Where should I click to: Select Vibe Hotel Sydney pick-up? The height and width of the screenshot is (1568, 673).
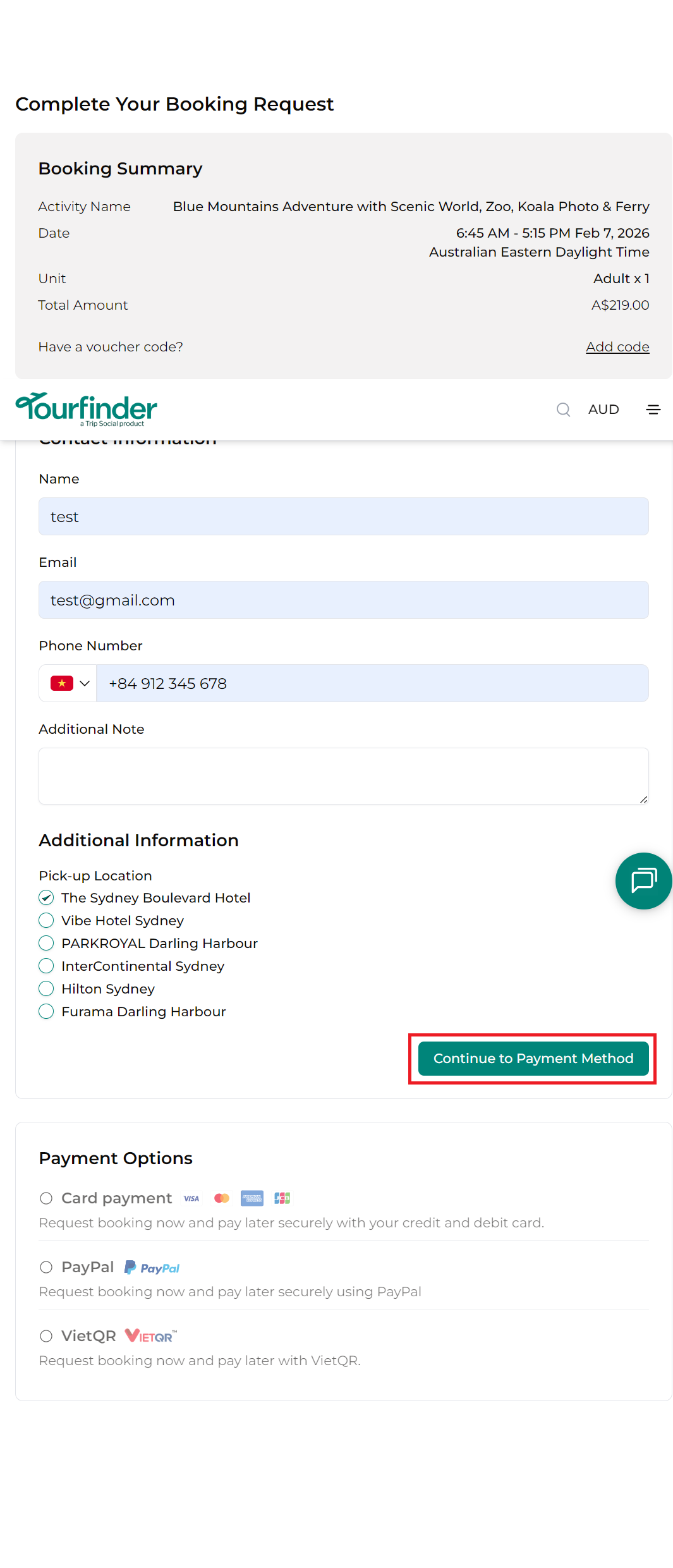46,920
